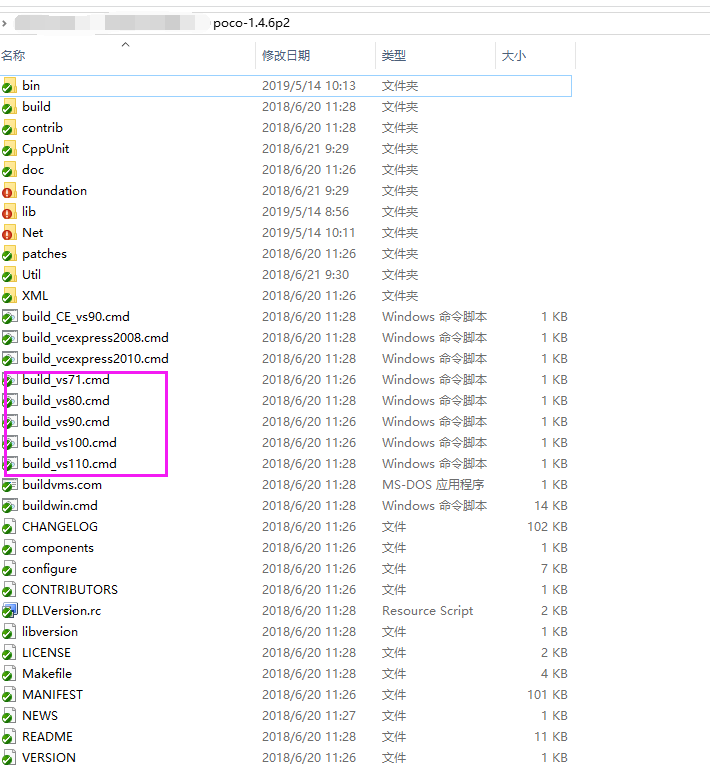Click the bin folder icon
The height and width of the screenshot is (781, 710).
pyautogui.click(x=9, y=86)
